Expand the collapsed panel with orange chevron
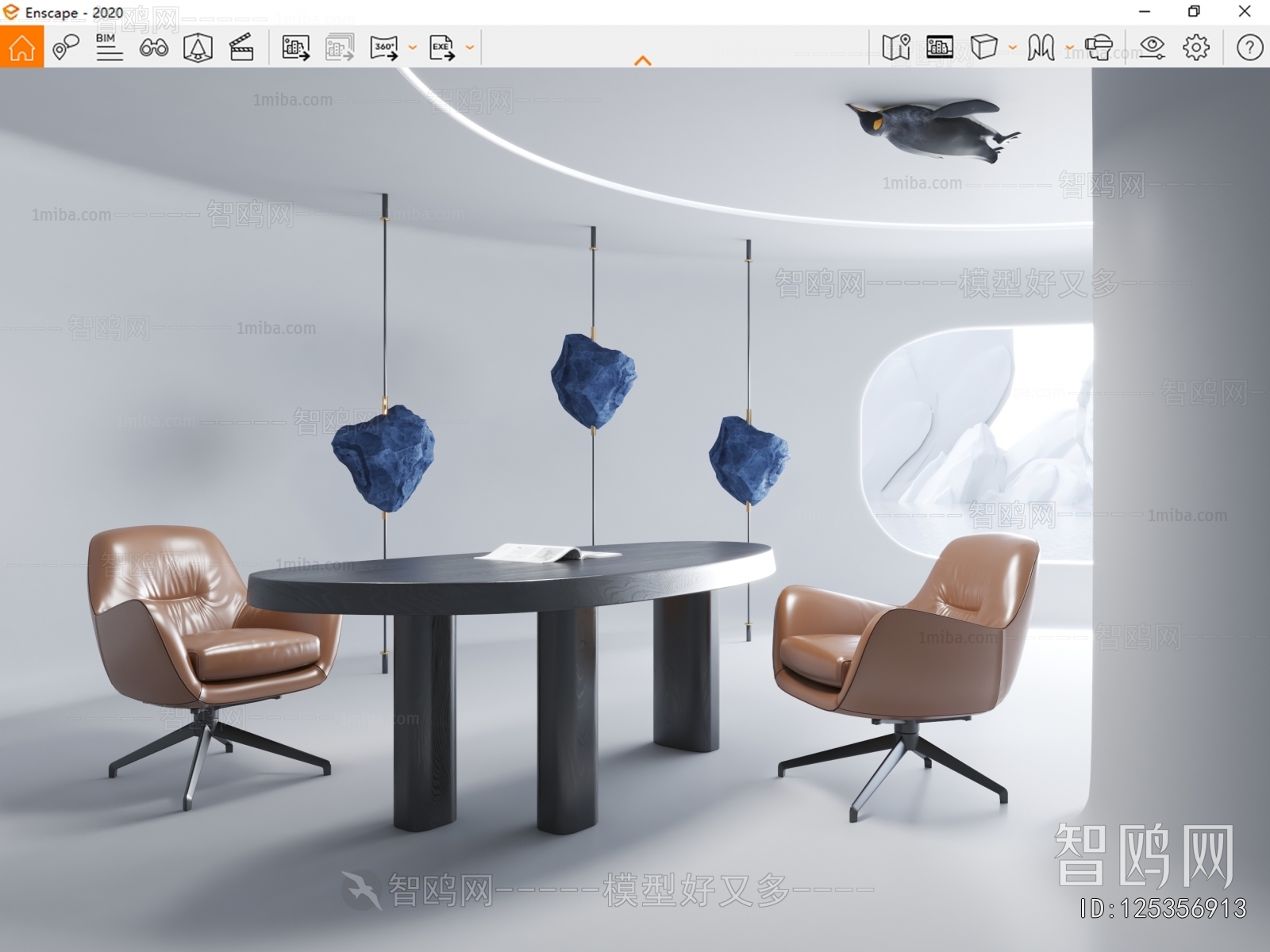1270x952 pixels. pyautogui.click(x=643, y=60)
